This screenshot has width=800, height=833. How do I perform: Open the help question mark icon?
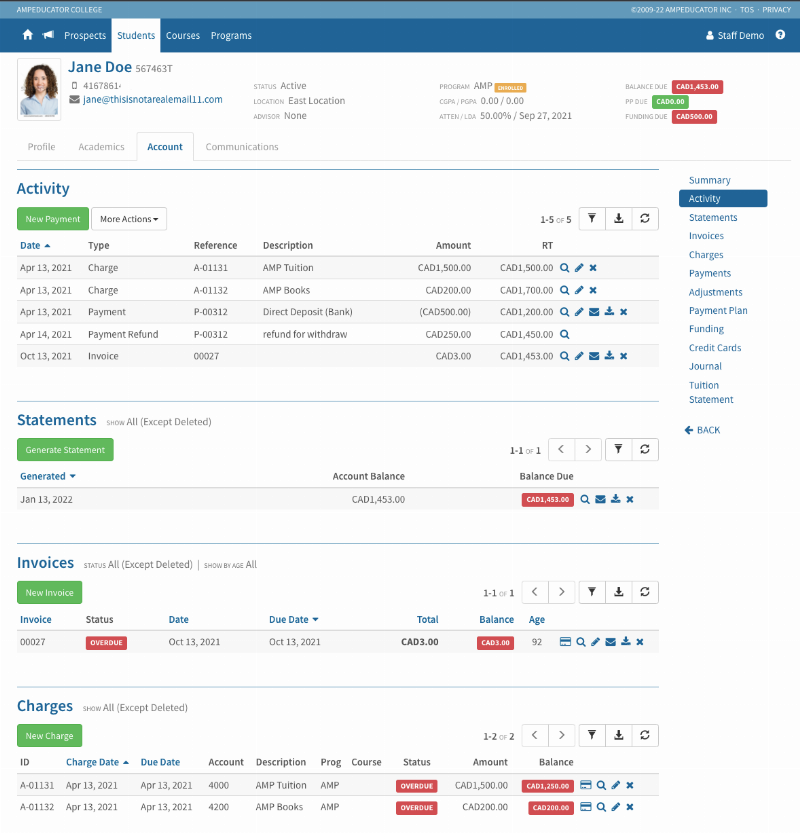780,35
